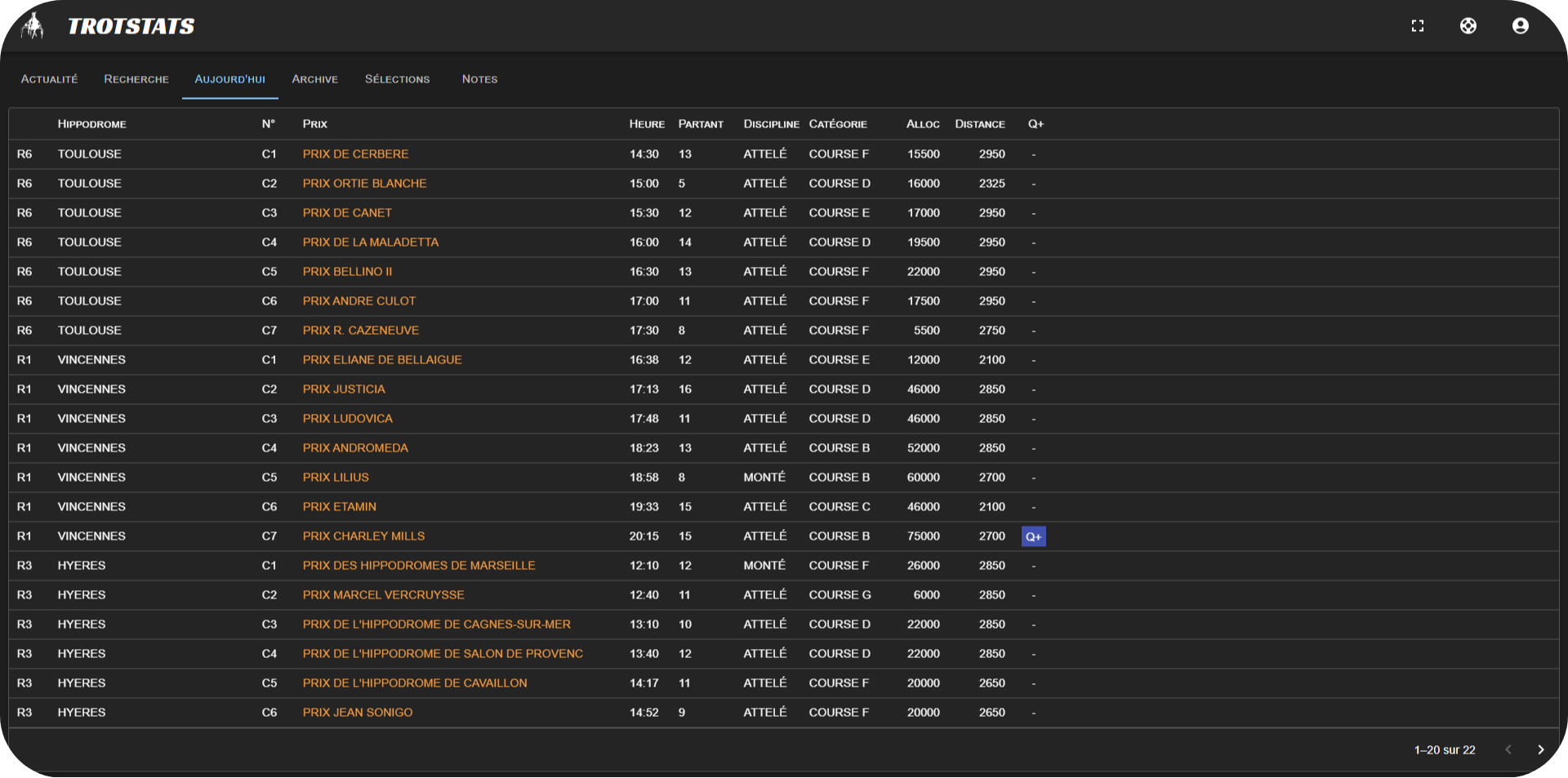Image resolution: width=1568 pixels, height=778 pixels.
Task: Open race PRIX LILIUS
Action: [336, 478]
